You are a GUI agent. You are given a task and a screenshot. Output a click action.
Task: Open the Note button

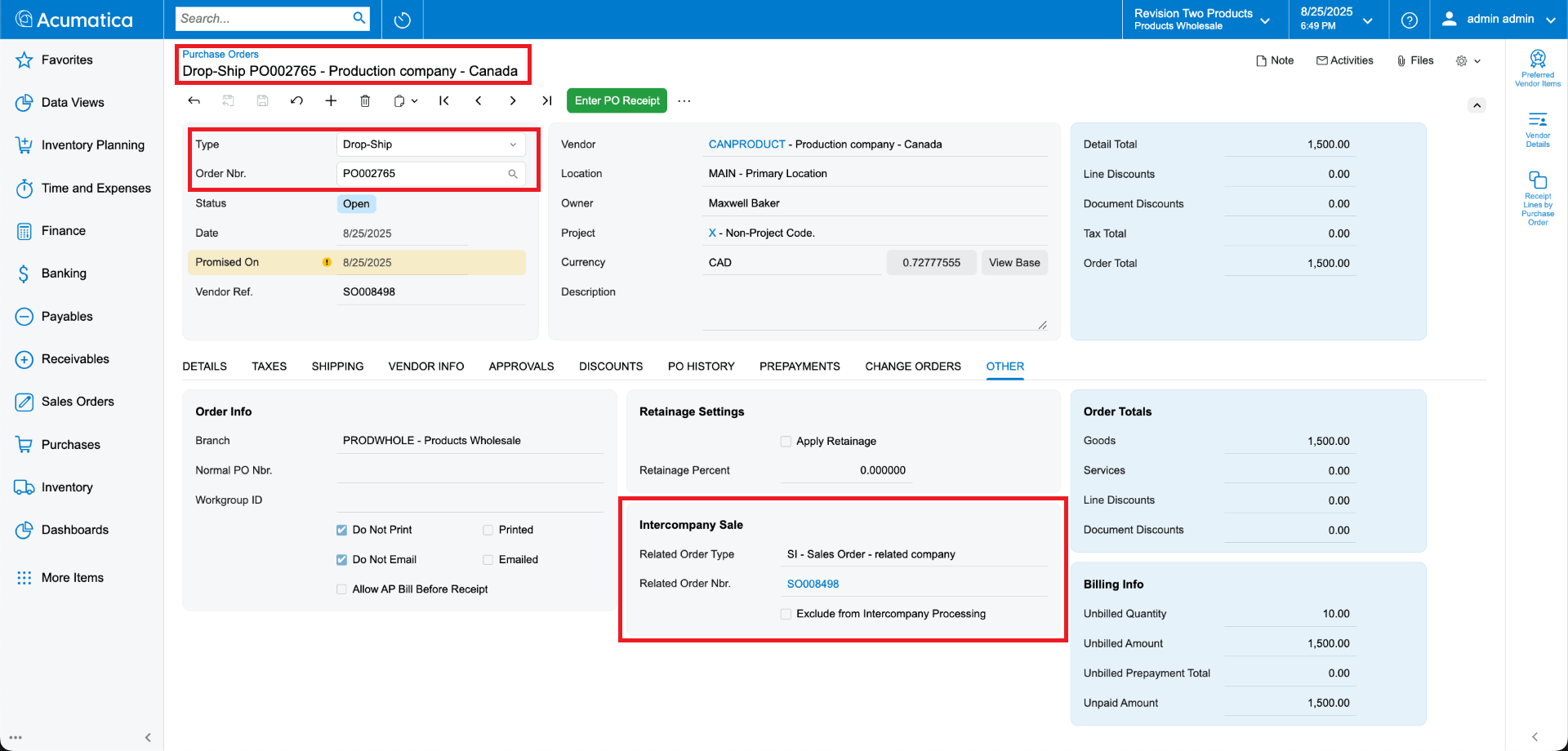tap(1275, 60)
